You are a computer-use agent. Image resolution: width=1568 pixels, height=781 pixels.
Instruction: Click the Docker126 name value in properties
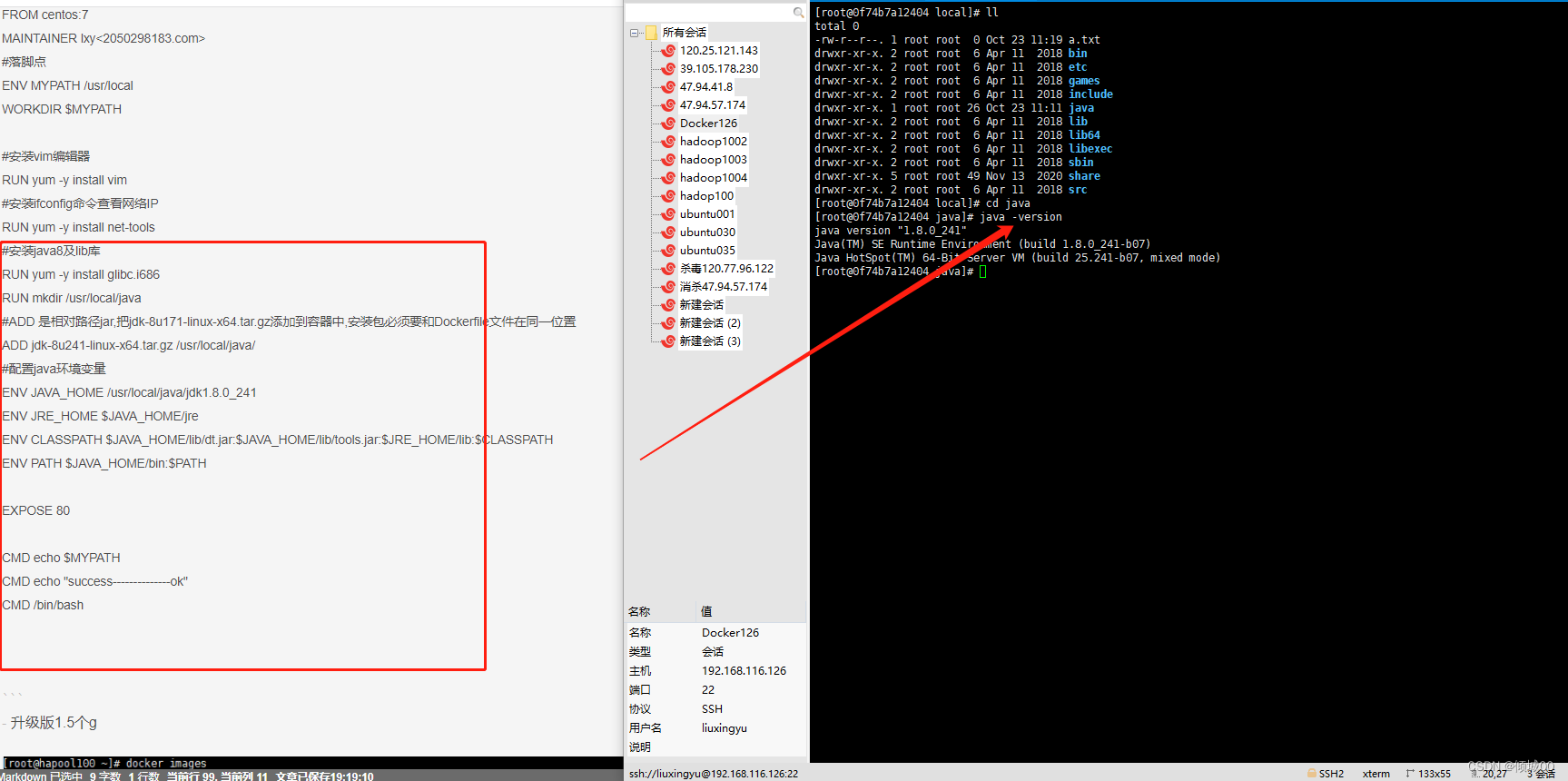pyautogui.click(x=730, y=633)
